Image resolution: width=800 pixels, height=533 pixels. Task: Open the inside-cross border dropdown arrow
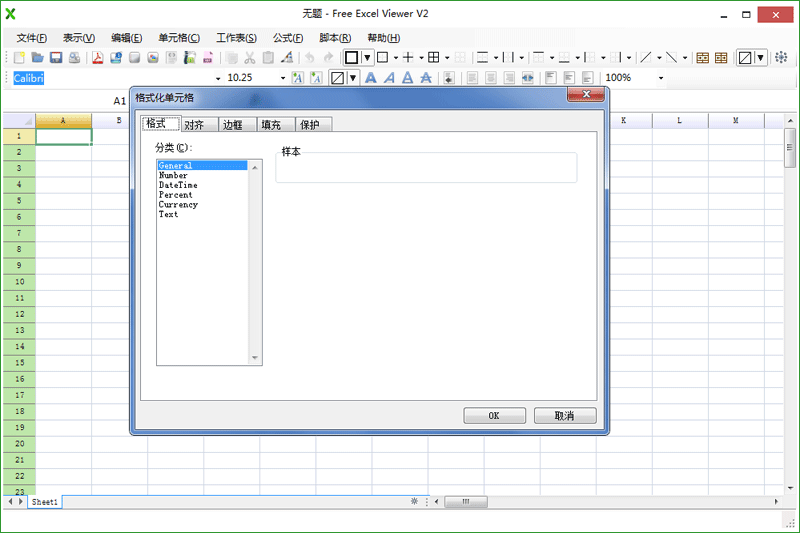click(x=421, y=58)
